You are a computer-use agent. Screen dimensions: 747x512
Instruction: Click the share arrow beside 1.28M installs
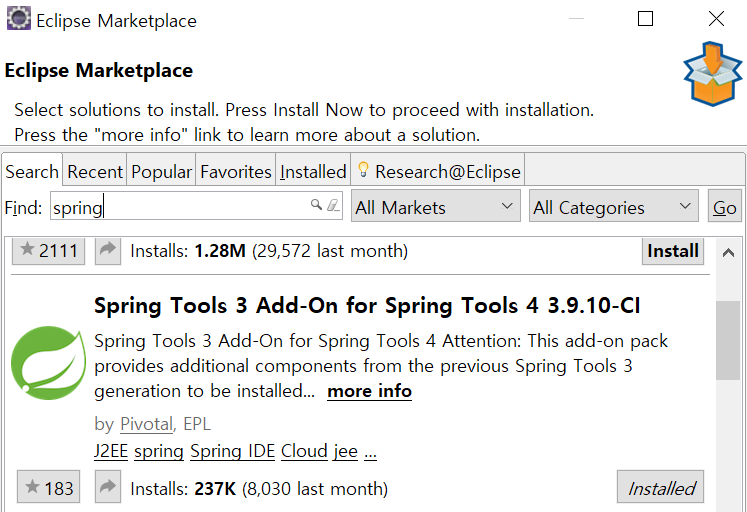point(108,250)
